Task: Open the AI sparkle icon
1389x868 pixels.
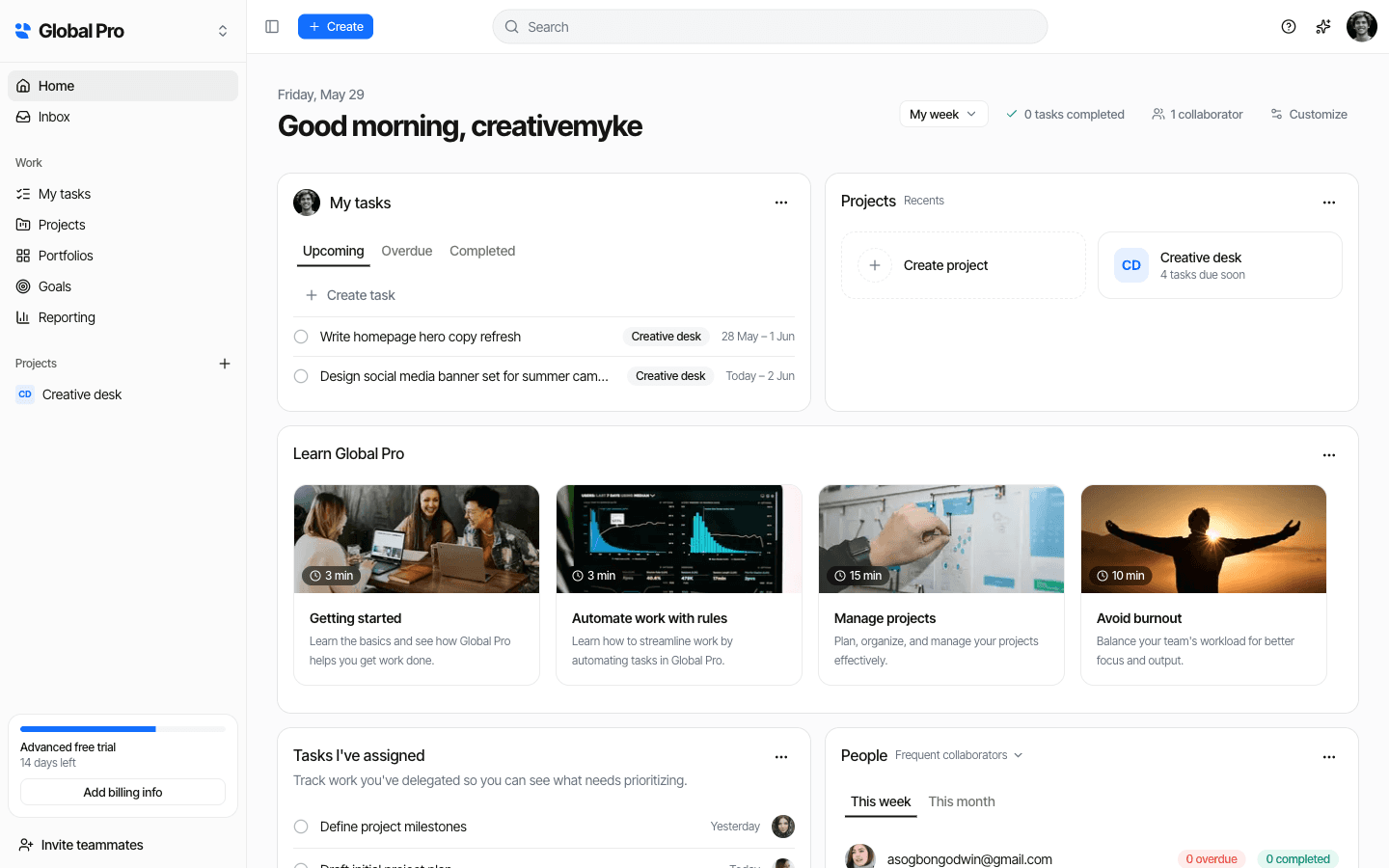Action: pos(1323,27)
